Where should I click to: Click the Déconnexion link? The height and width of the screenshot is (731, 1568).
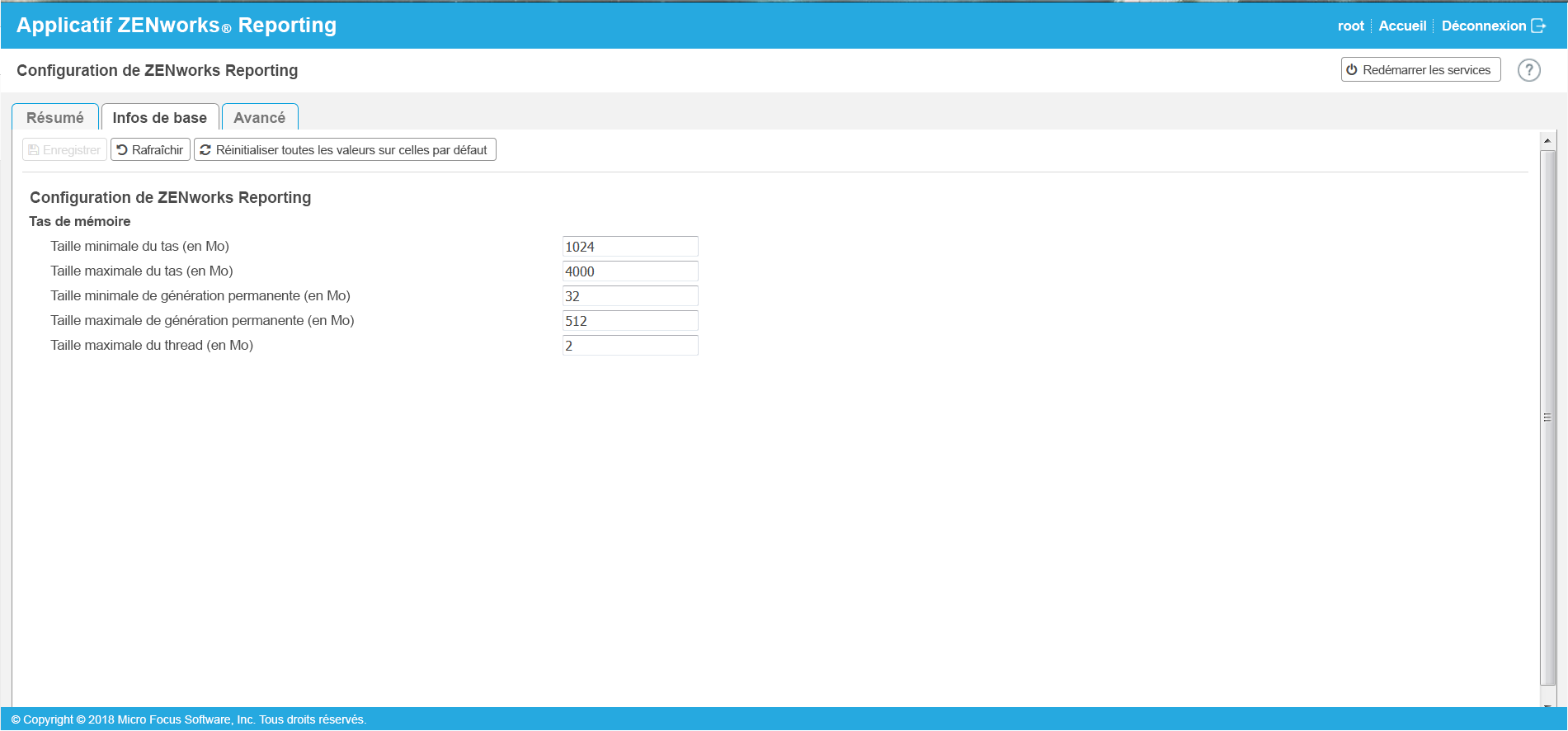(x=1483, y=26)
